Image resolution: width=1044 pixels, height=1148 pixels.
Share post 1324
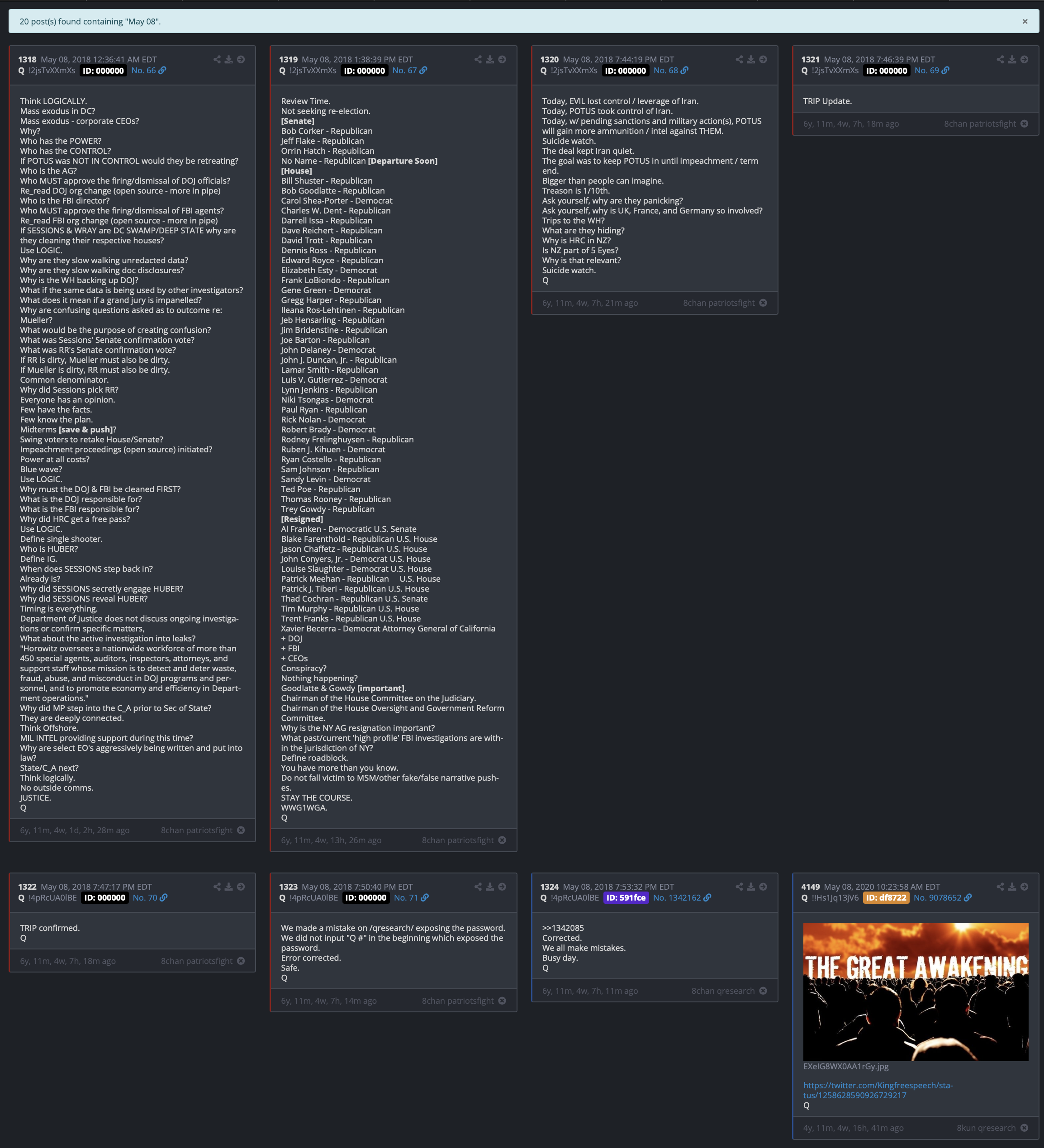coord(739,887)
